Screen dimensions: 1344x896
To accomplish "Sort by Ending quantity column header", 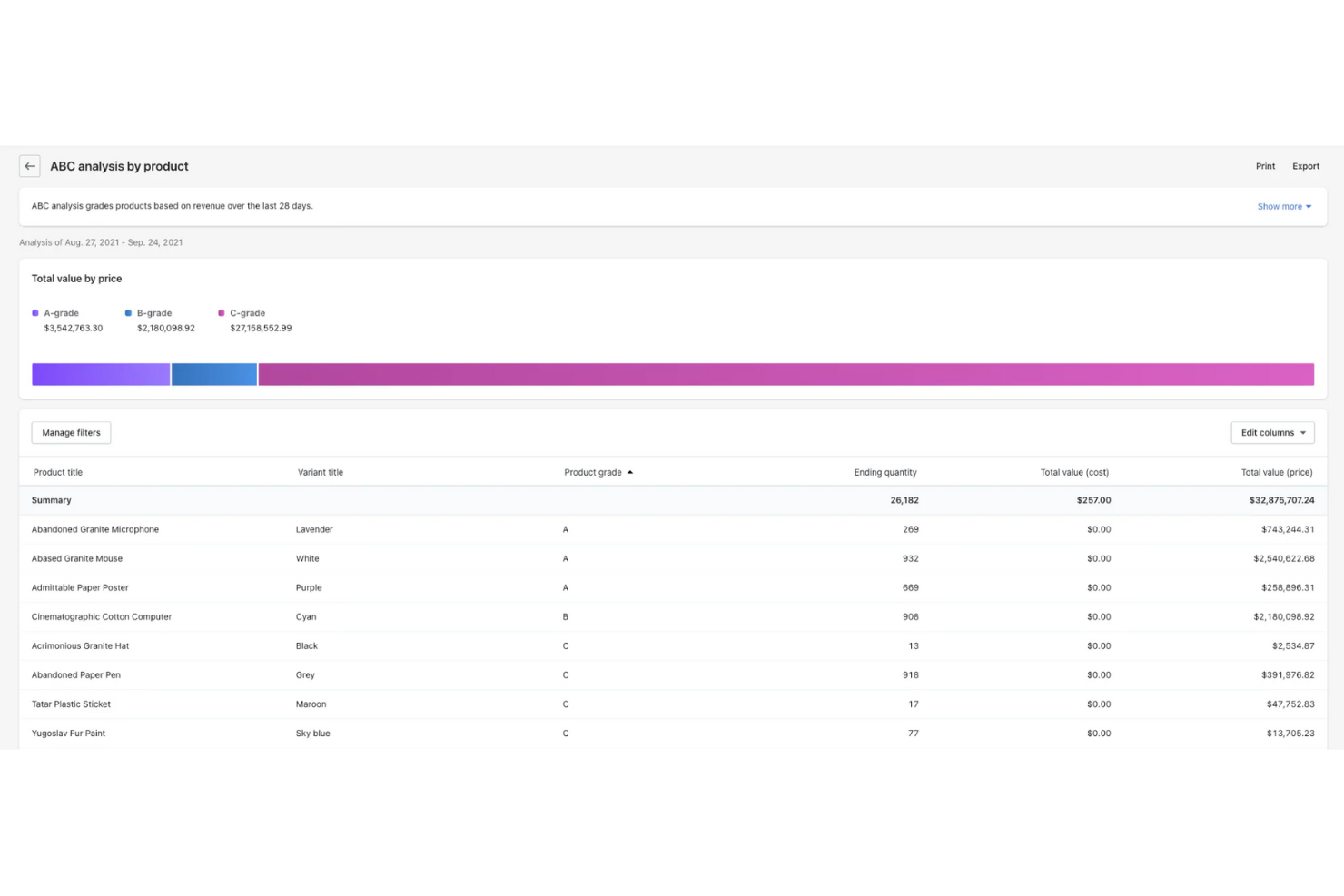I will coord(884,472).
